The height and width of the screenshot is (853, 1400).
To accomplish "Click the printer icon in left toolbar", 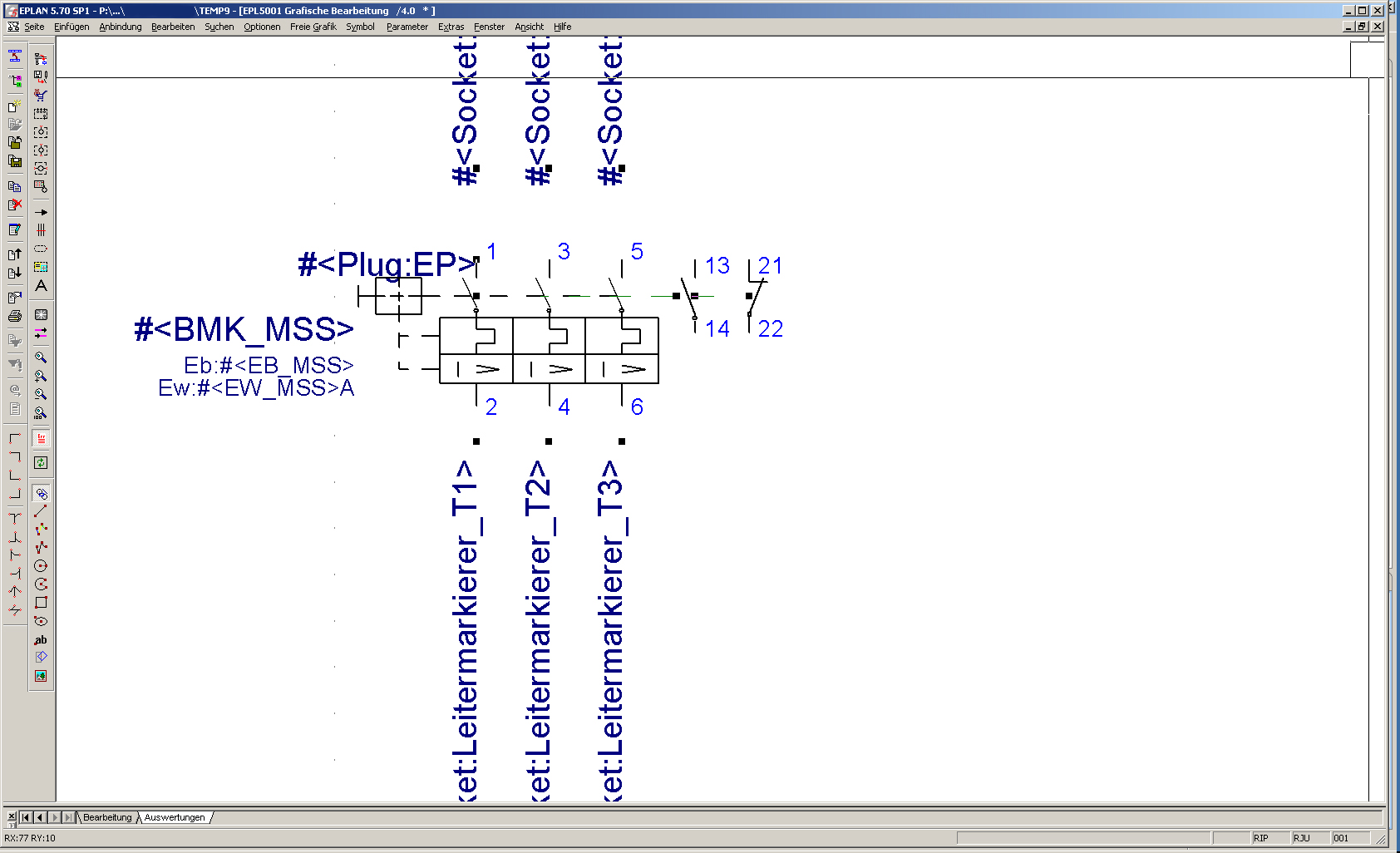I will [14, 316].
